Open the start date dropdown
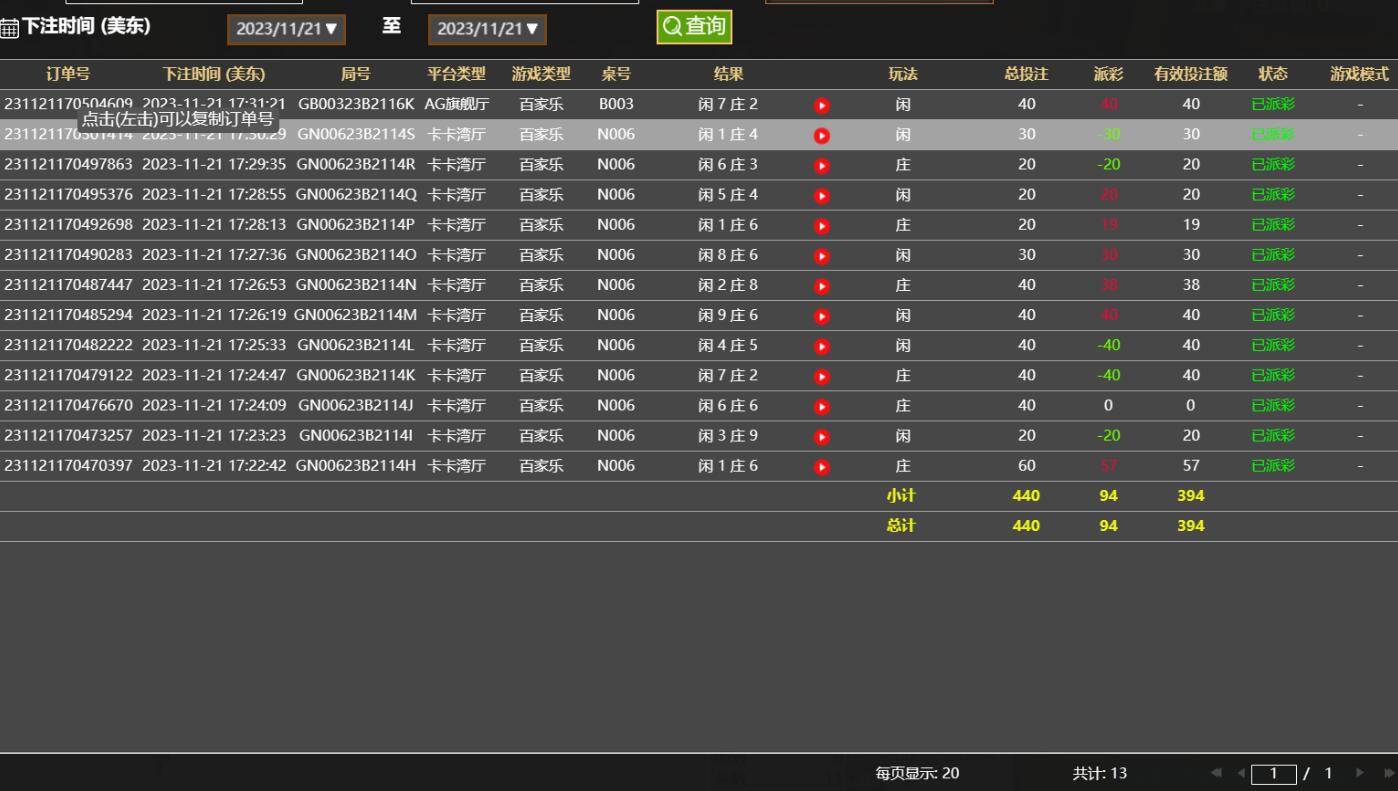The image size is (1398, 791). pos(287,29)
